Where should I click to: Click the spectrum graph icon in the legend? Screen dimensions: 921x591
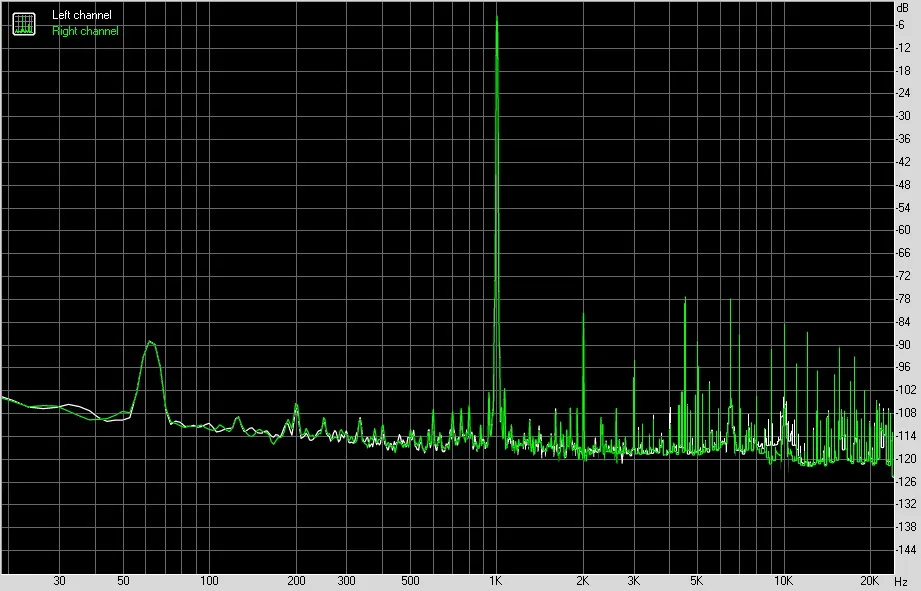pos(24,23)
